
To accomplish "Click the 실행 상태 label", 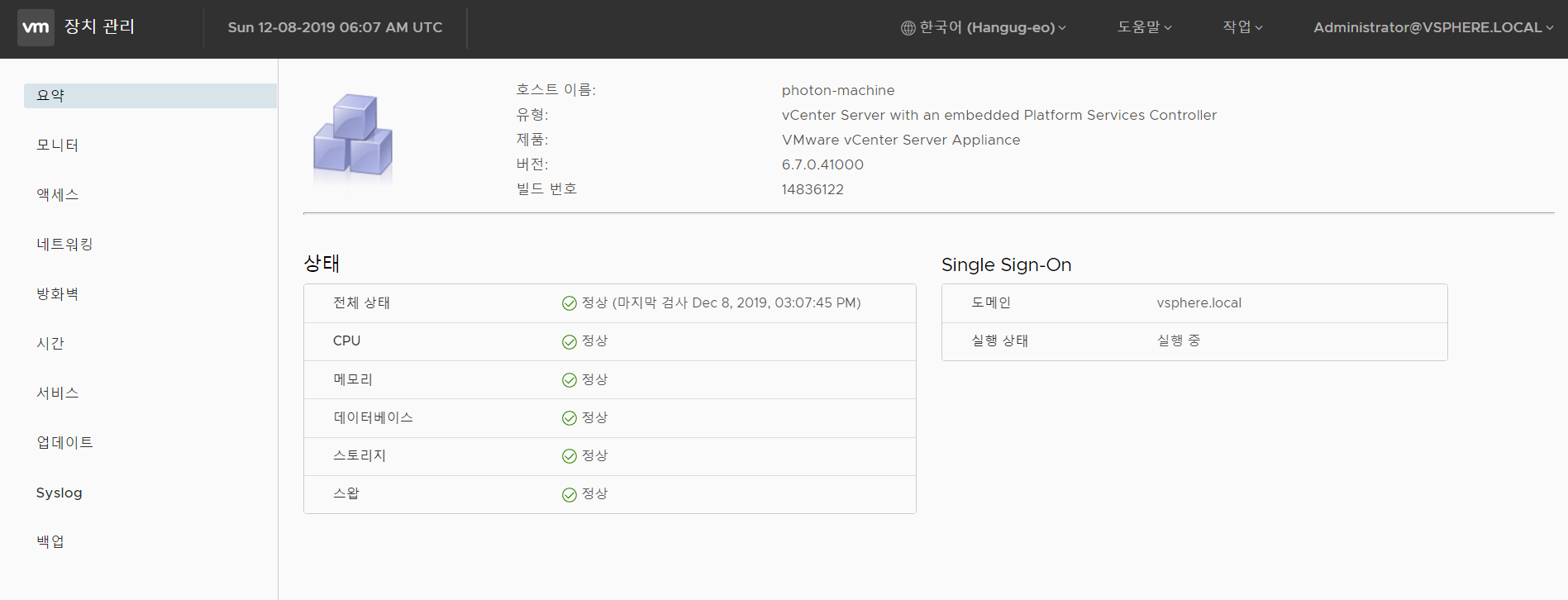I will [x=999, y=340].
